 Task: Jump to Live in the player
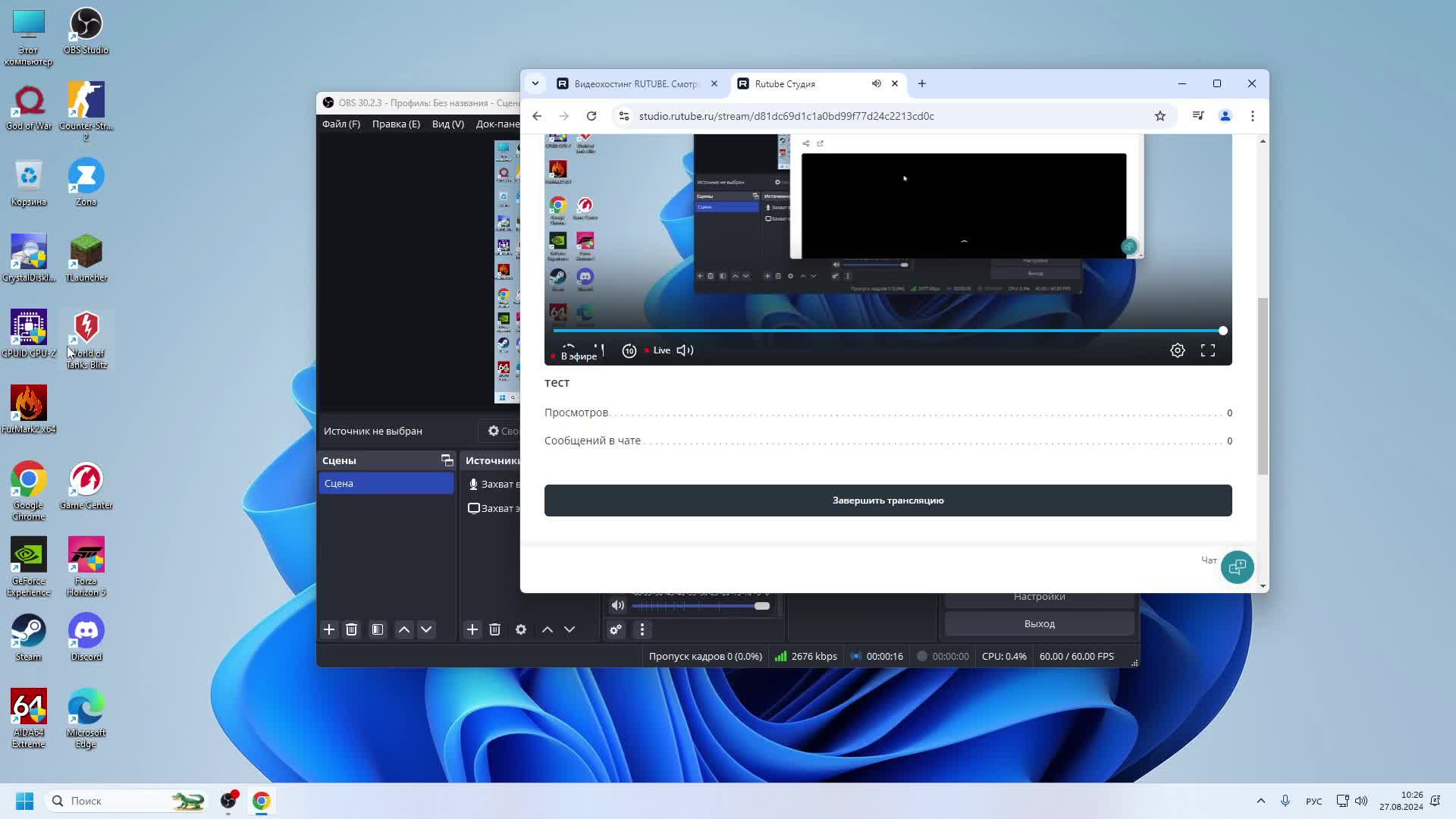click(657, 350)
